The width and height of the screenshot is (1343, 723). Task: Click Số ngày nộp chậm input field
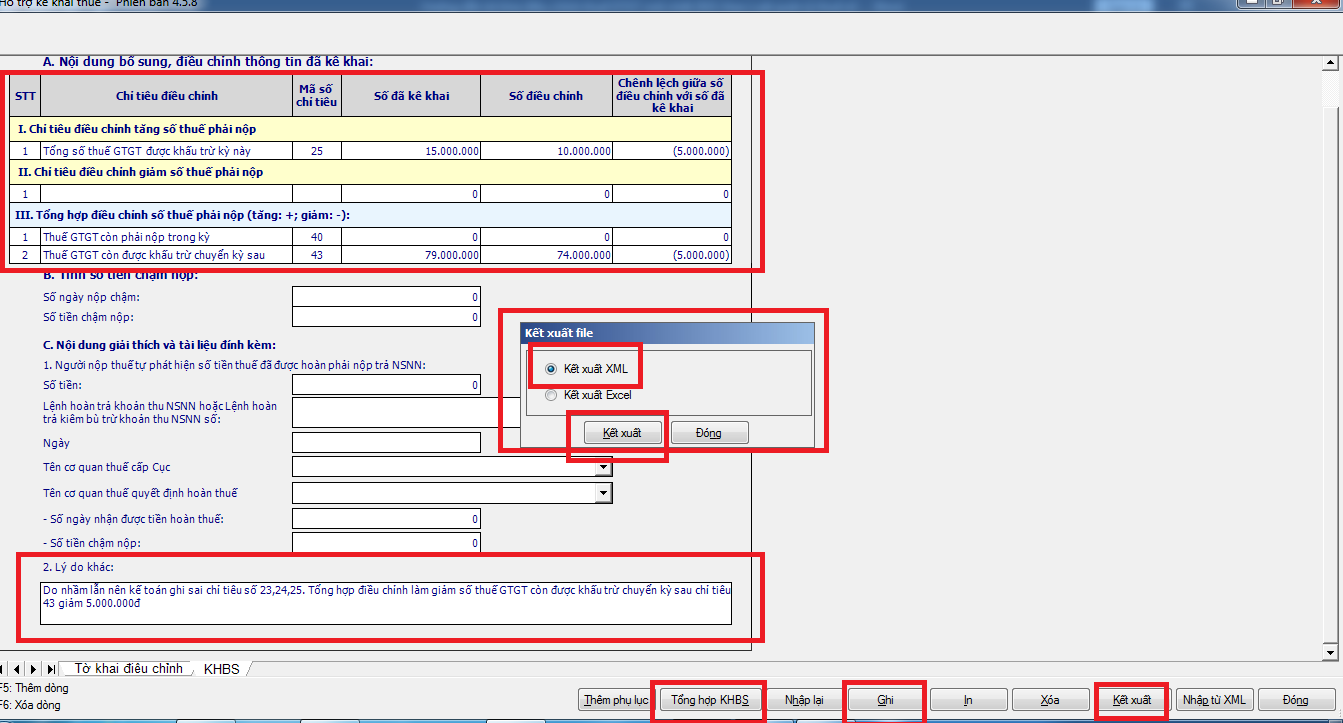[x=386, y=297]
